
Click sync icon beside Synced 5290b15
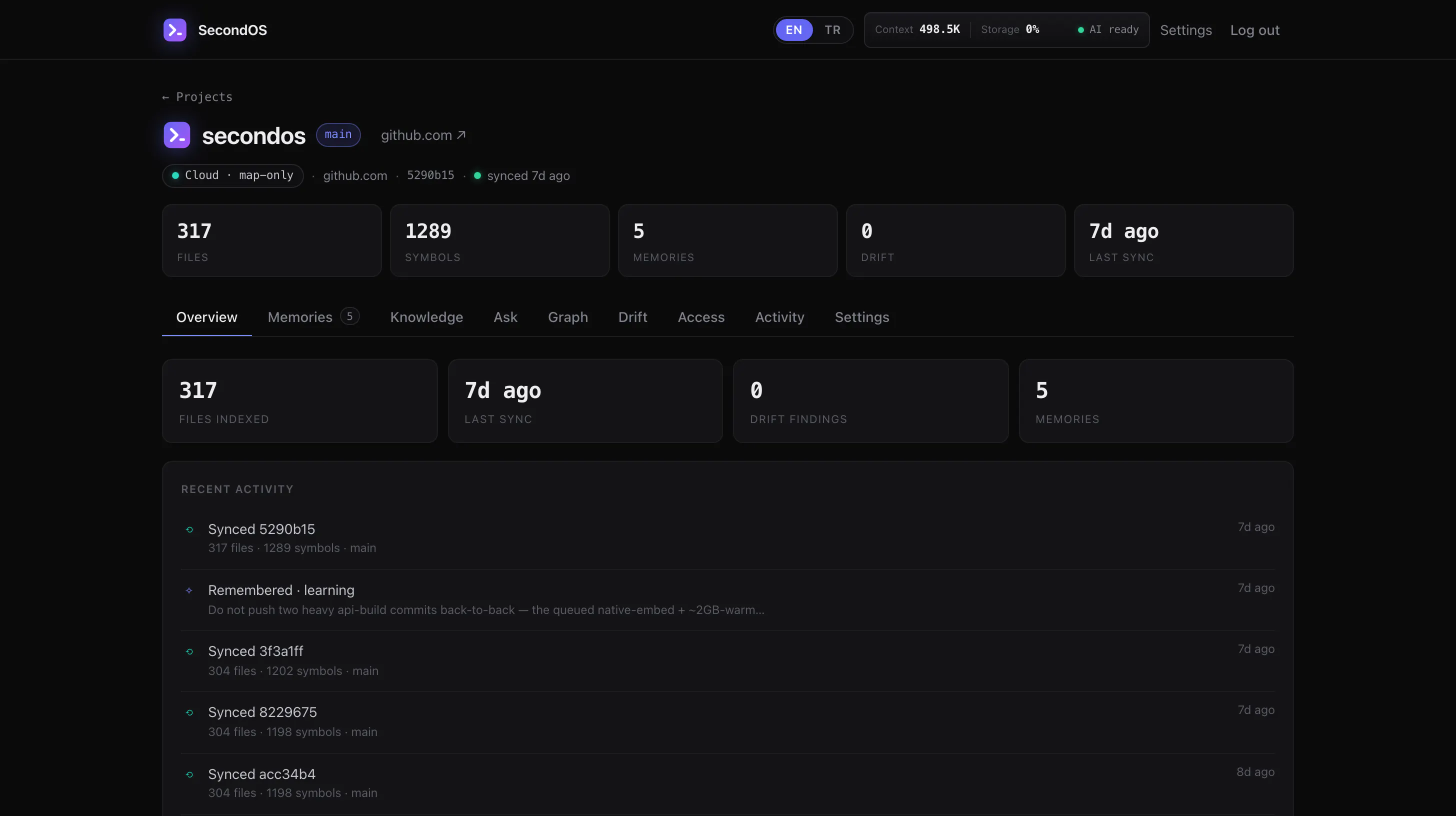(x=189, y=529)
